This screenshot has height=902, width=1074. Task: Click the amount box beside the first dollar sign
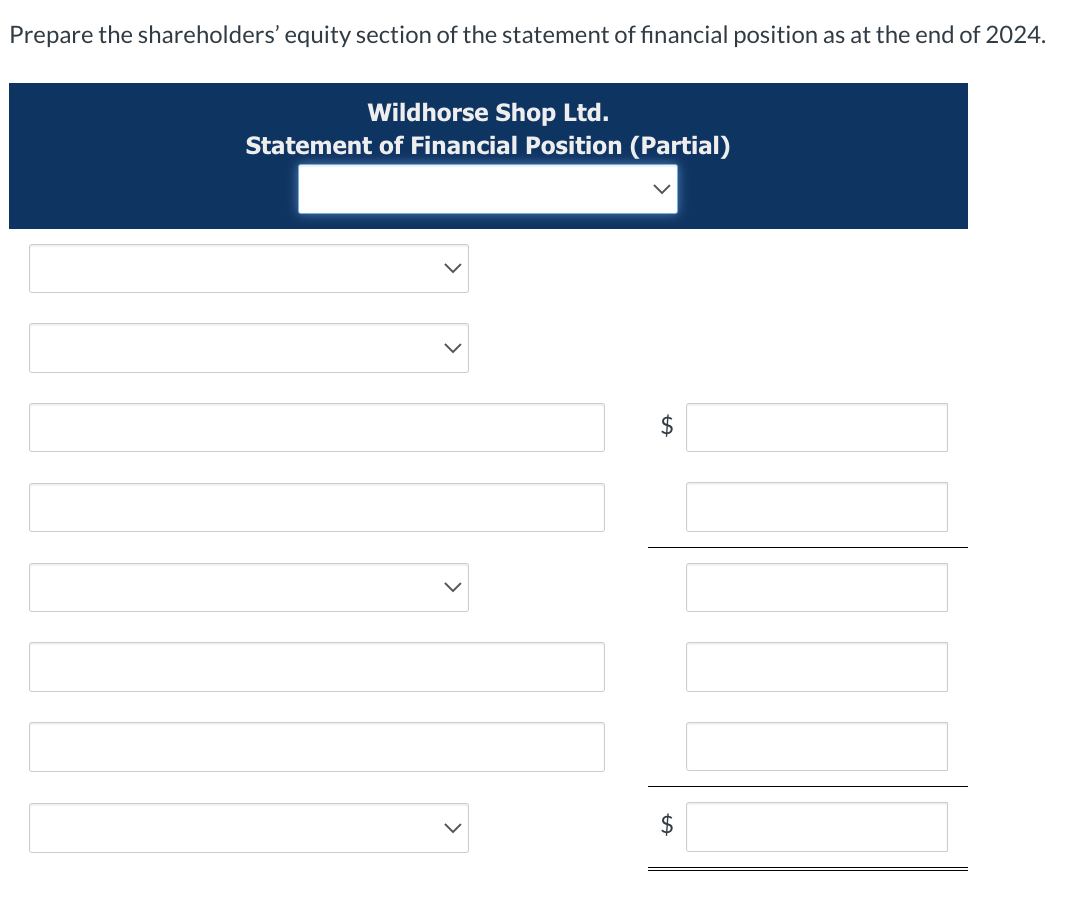tap(816, 427)
